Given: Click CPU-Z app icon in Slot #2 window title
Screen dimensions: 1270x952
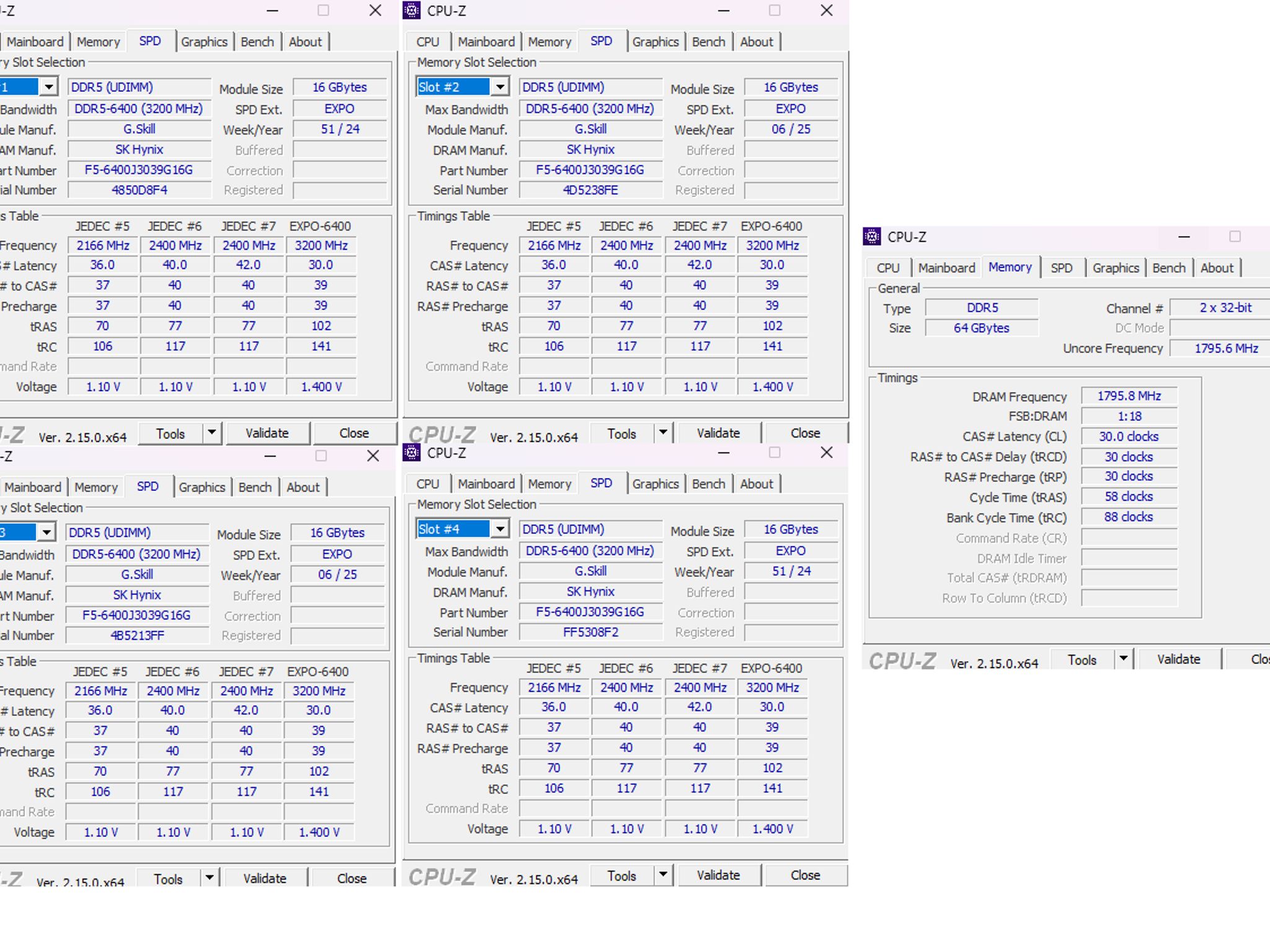Looking at the screenshot, I should pyautogui.click(x=411, y=11).
